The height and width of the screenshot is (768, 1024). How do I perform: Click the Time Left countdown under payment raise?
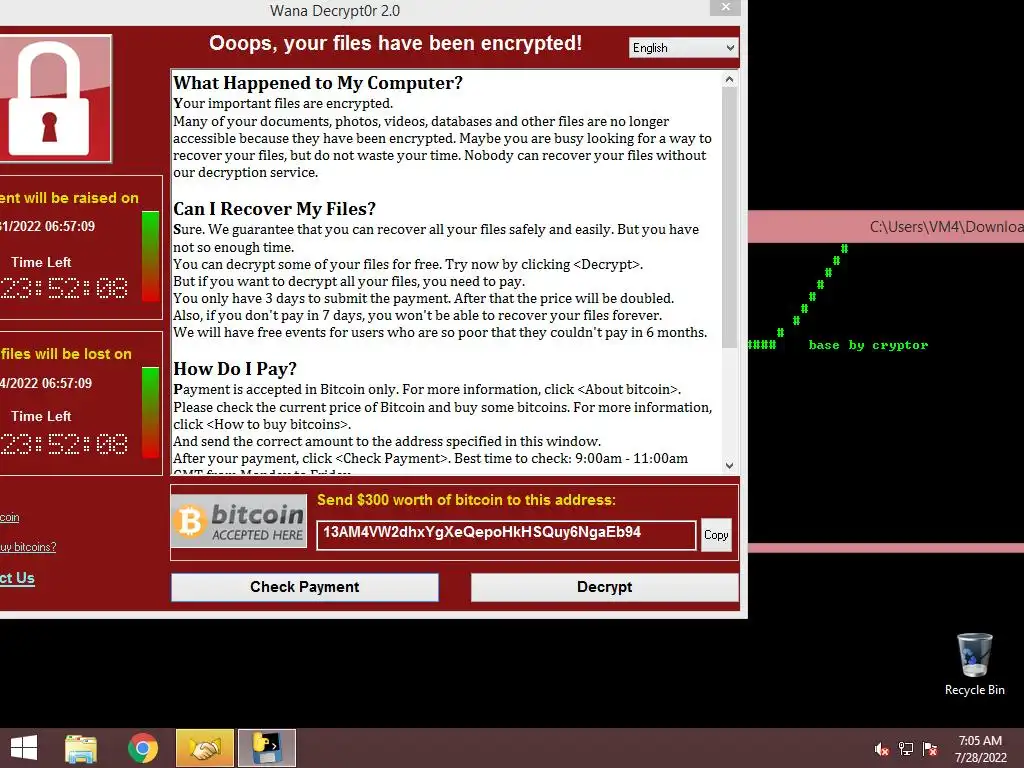click(x=64, y=288)
